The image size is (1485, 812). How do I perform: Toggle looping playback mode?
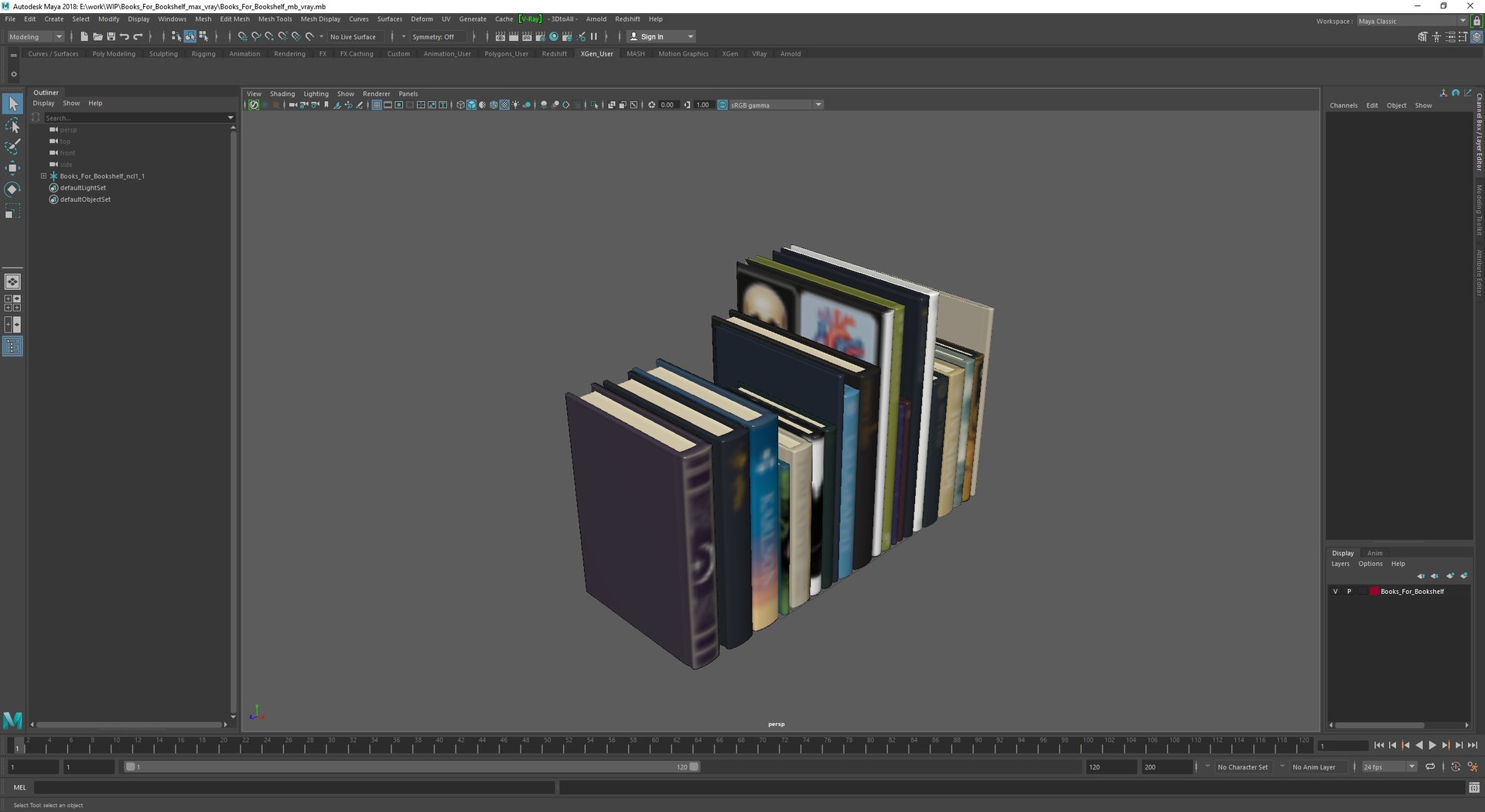(x=1430, y=767)
